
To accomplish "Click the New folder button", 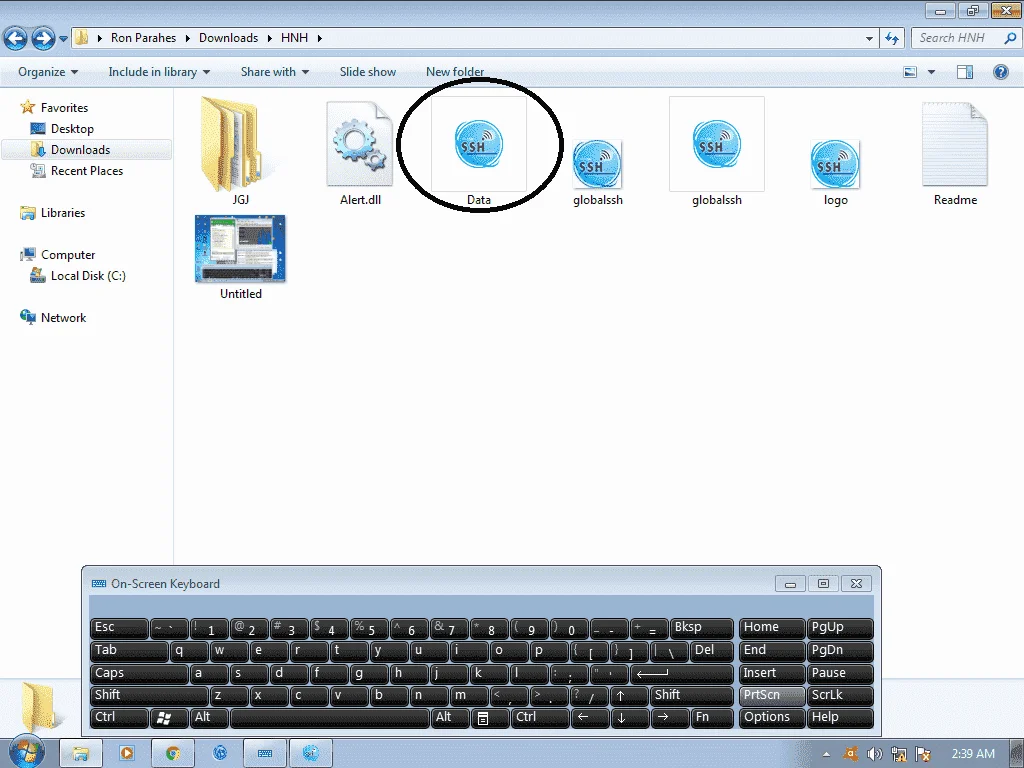I will [455, 72].
